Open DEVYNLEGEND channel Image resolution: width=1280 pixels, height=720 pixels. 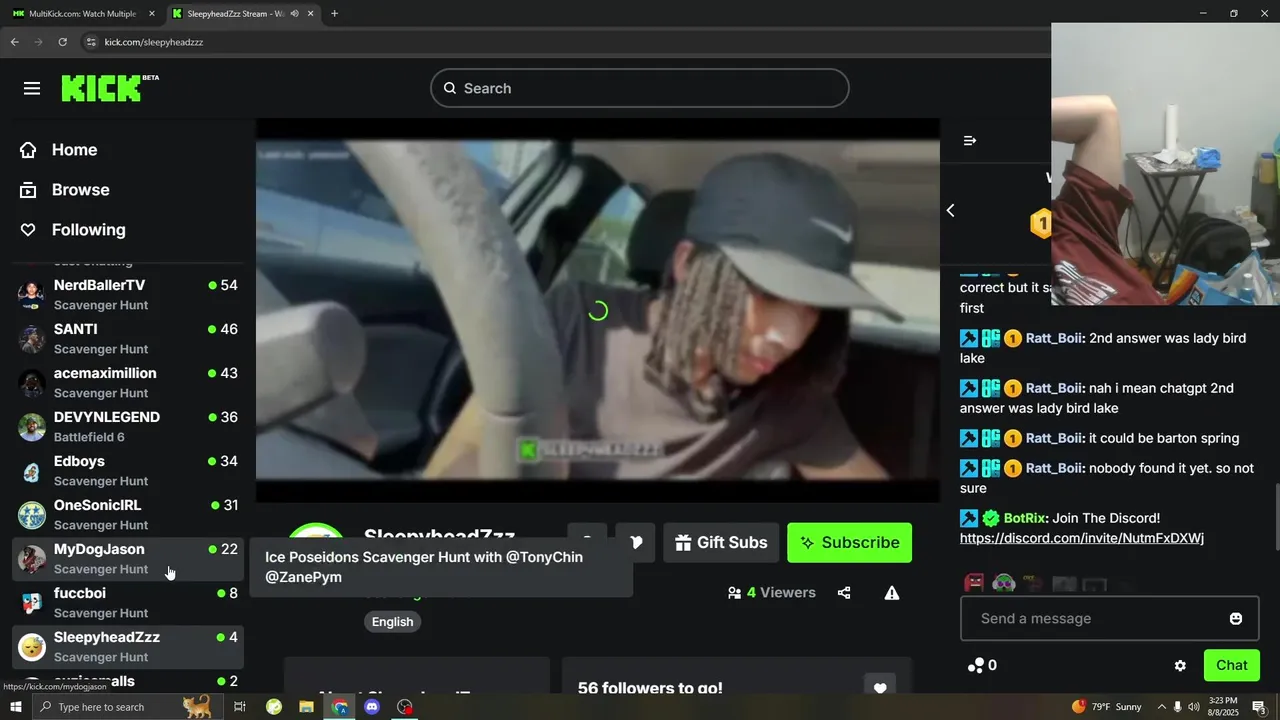[128, 427]
